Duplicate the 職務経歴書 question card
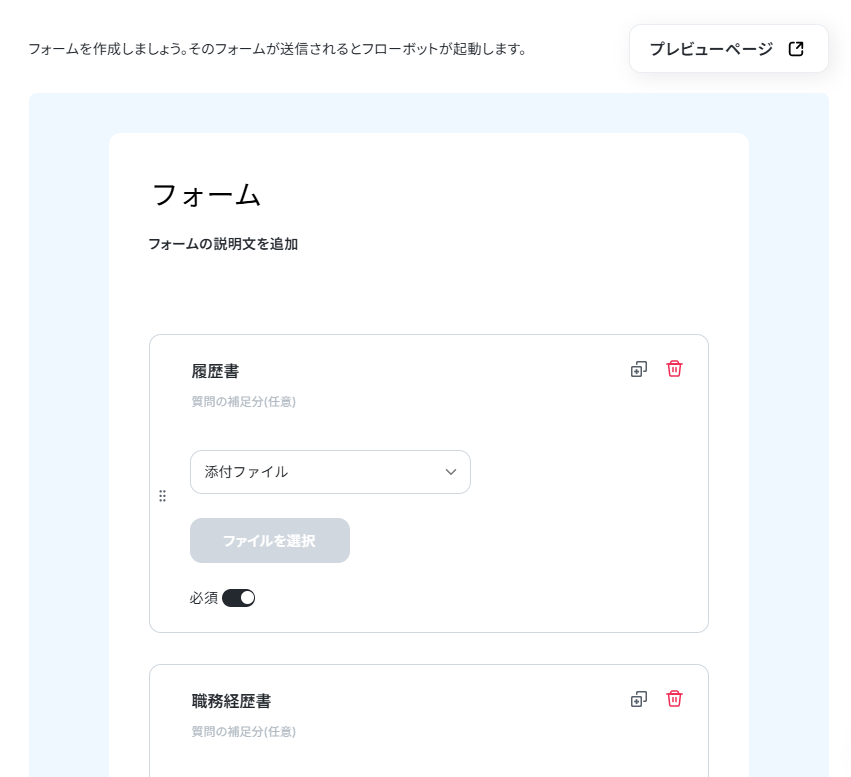 pyautogui.click(x=639, y=699)
